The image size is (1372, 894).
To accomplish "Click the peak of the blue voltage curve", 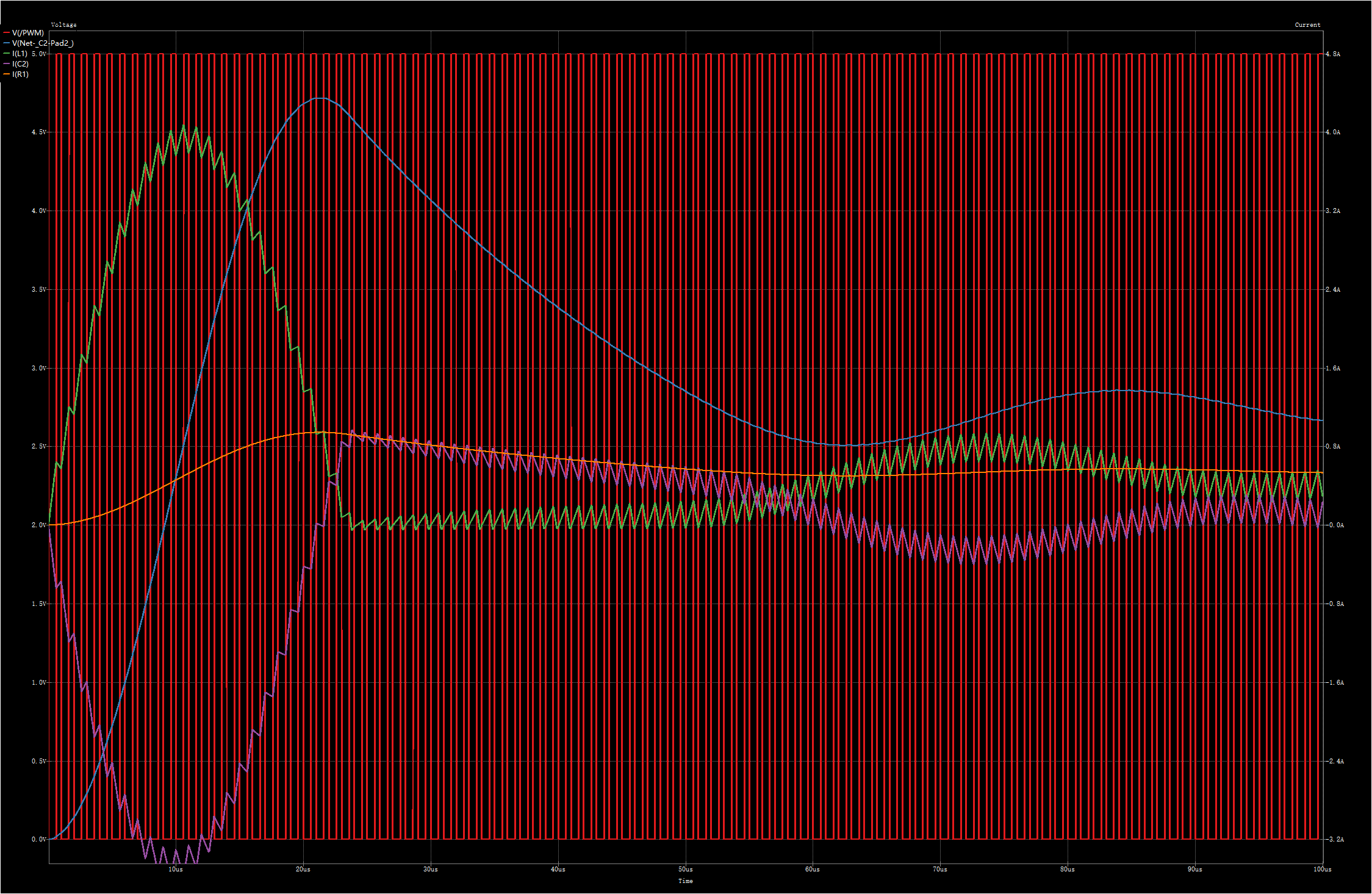I will [320, 98].
